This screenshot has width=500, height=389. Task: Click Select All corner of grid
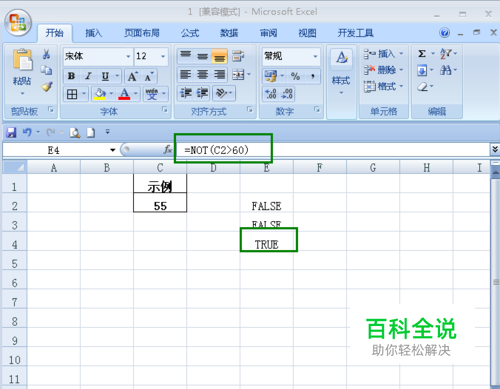(x=15, y=167)
